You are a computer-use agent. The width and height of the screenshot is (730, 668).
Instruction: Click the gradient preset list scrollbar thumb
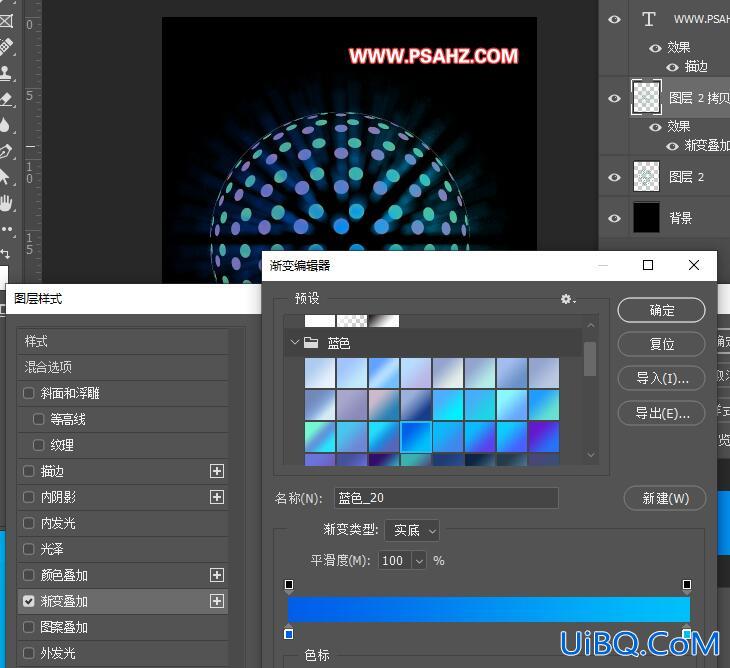[x=590, y=358]
